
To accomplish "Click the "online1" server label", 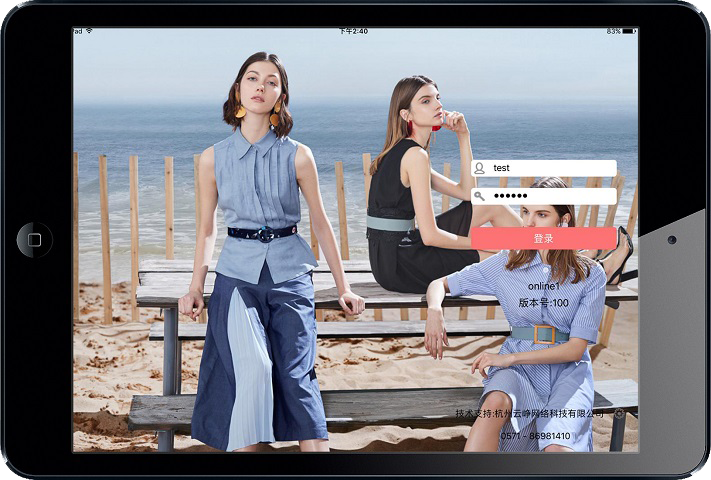I will (543, 286).
